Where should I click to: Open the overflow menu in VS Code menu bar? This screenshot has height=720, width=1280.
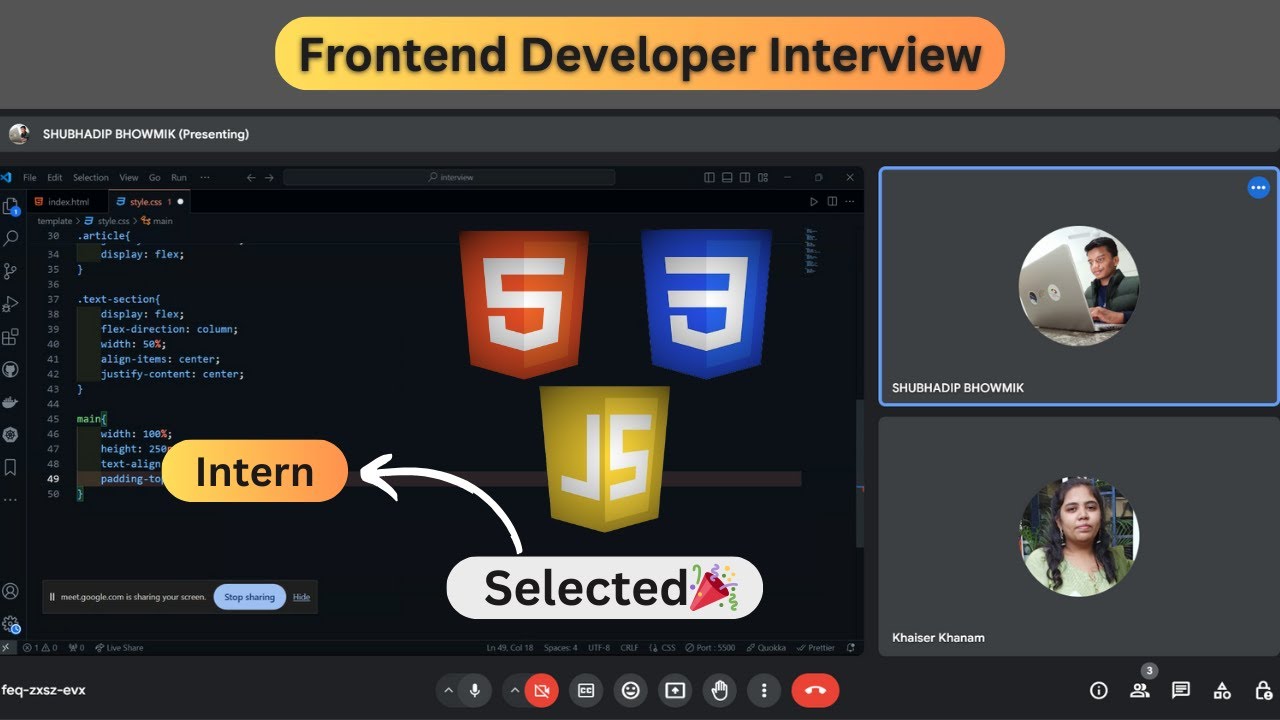(205, 177)
